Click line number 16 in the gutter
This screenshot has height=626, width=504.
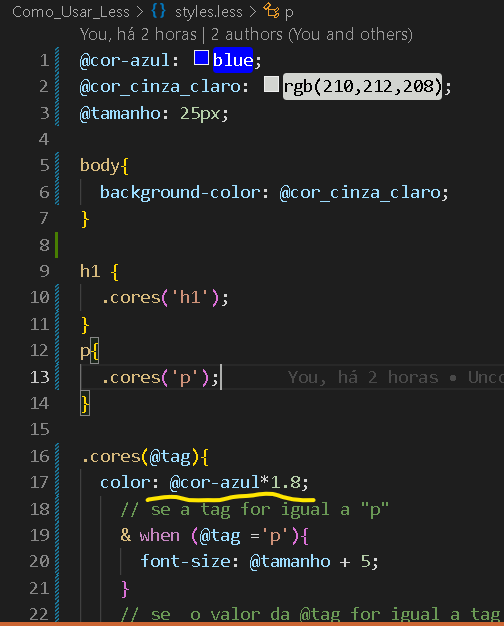(x=40, y=456)
